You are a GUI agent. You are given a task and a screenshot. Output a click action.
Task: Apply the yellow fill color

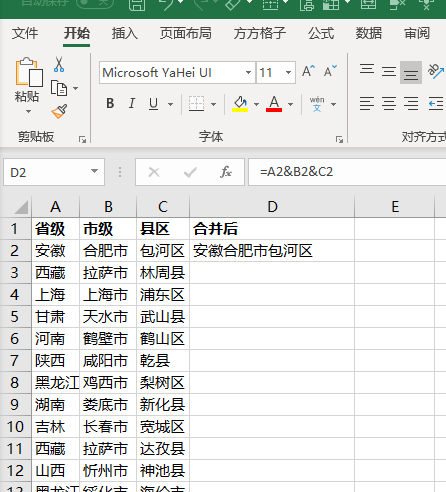coord(240,104)
